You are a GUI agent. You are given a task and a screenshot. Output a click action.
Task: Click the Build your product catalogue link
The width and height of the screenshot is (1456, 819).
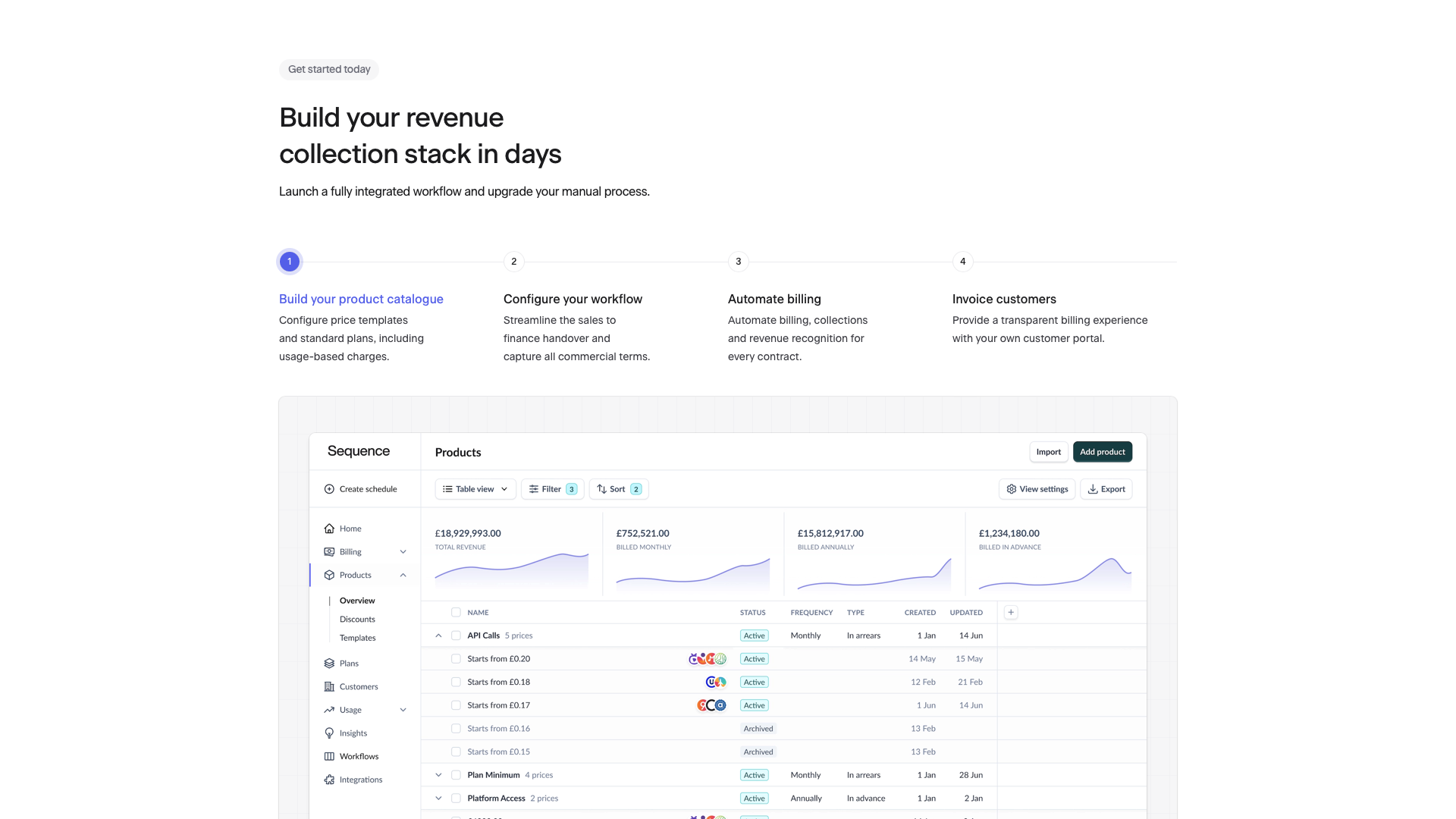(x=361, y=299)
